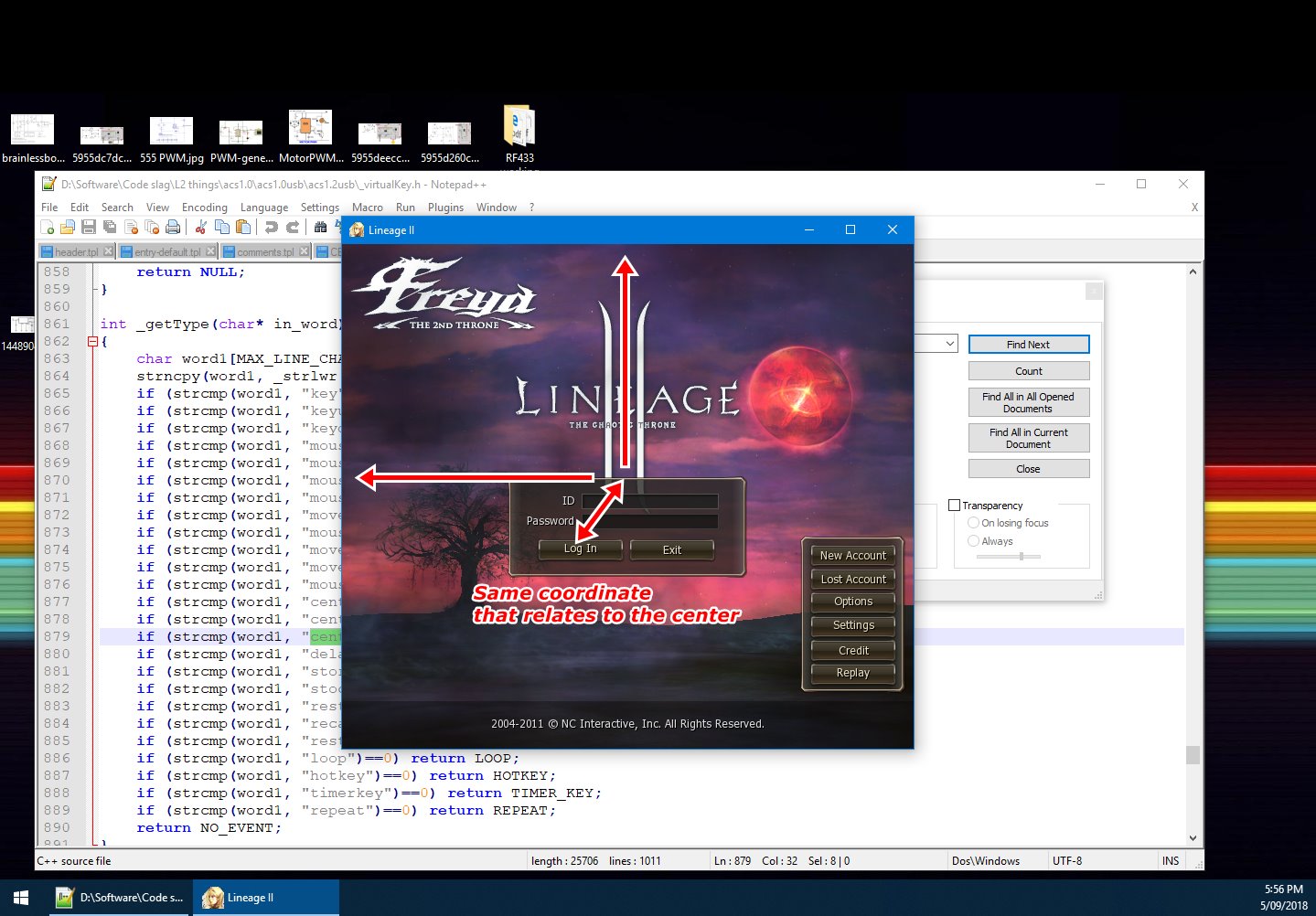1316x916 pixels.
Task: Click the Paste clipboard icon
Action: [x=242, y=228]
